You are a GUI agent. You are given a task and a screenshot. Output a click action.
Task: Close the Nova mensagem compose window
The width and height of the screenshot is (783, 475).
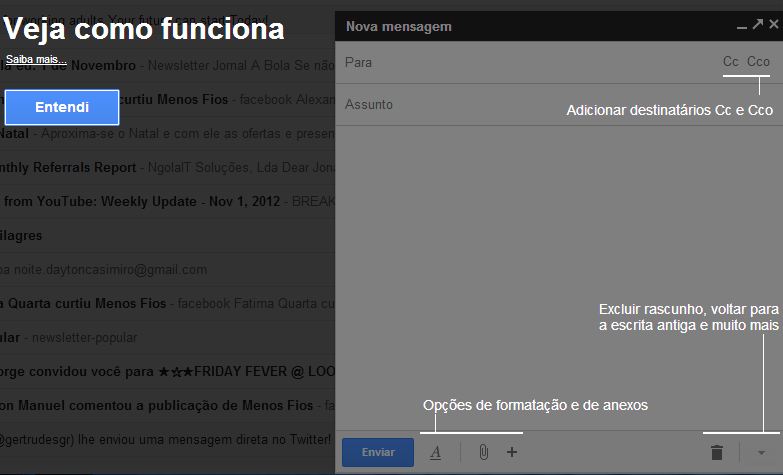(x=773, y=26)
